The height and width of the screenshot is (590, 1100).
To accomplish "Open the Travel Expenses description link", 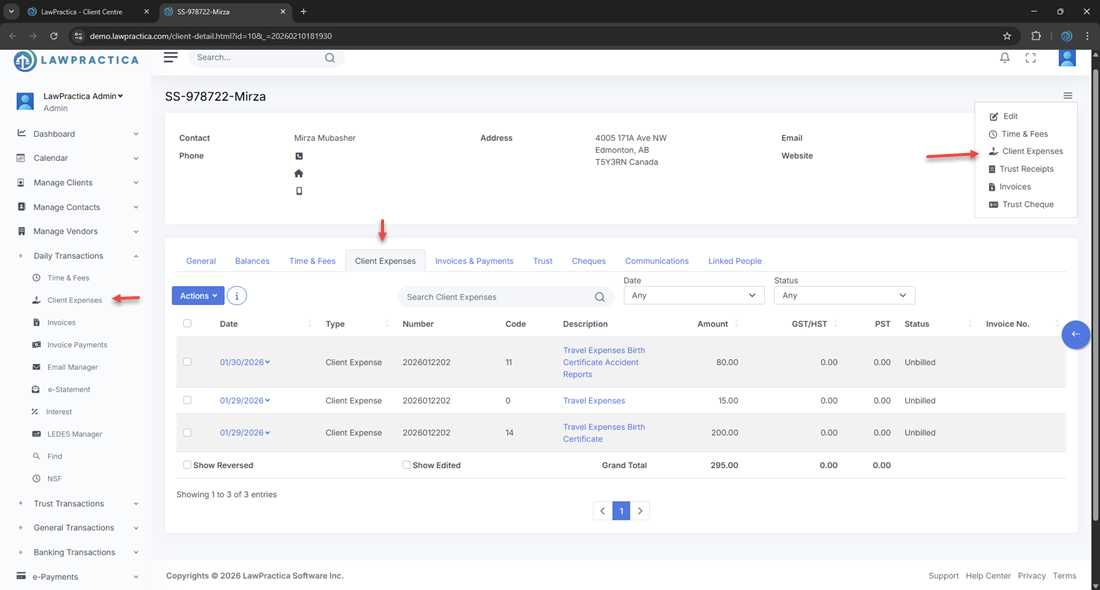I will tap(594, 401).
